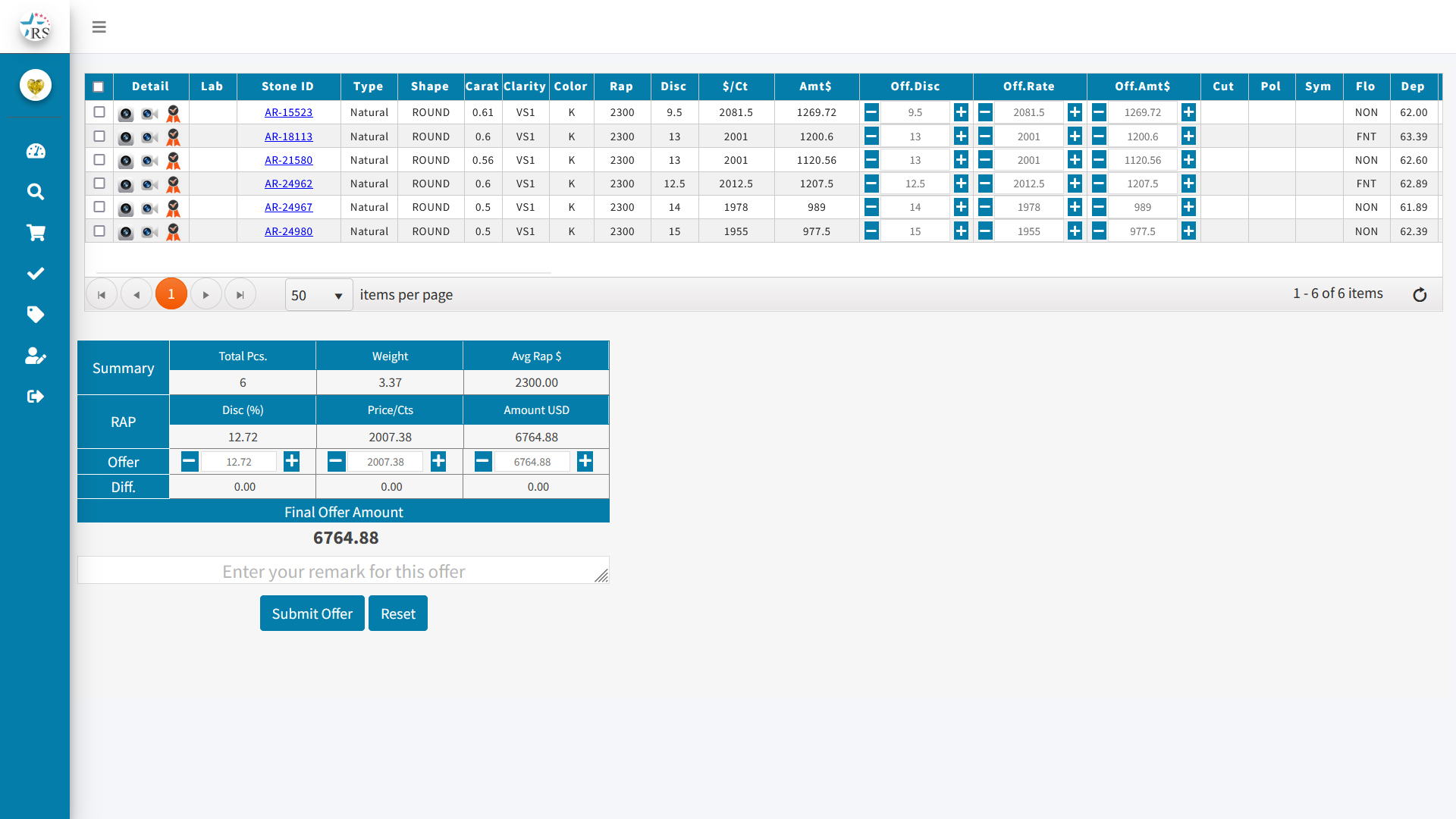
Task: Open certificate ribbon icon for AR-24980
Action: (174, 232)
